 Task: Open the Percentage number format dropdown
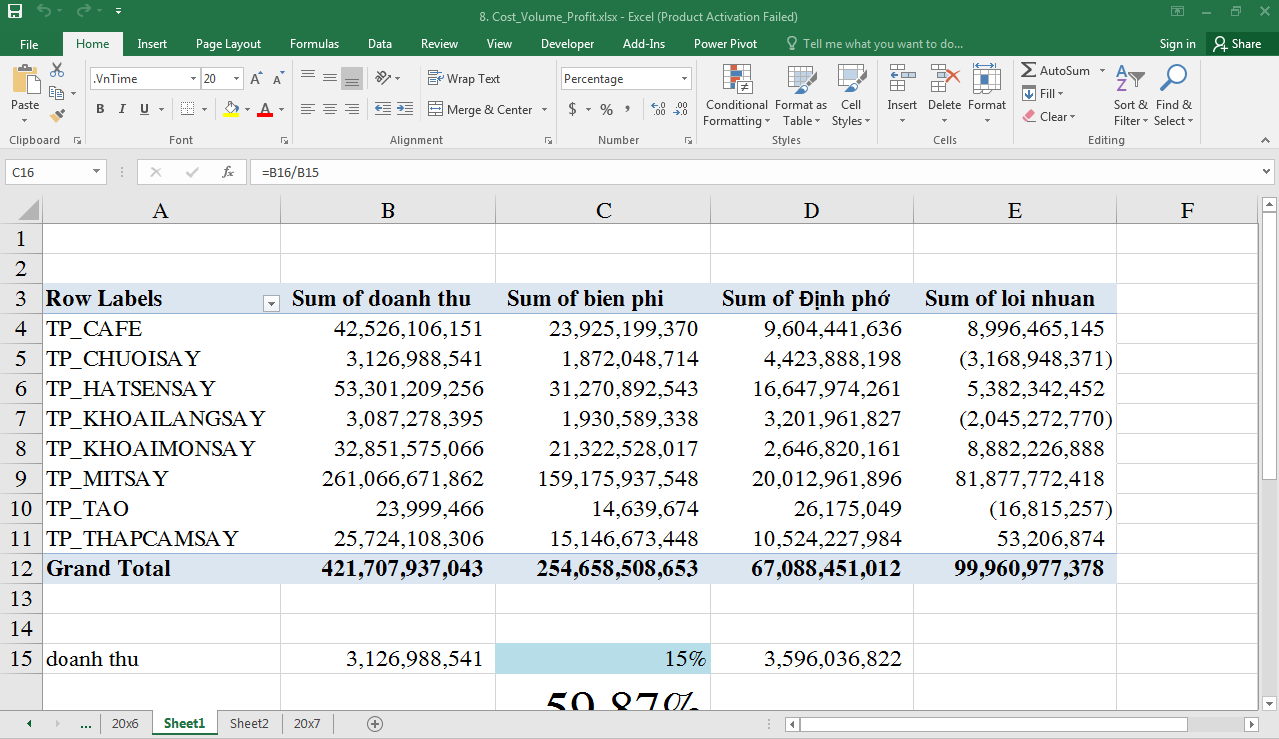685,79
